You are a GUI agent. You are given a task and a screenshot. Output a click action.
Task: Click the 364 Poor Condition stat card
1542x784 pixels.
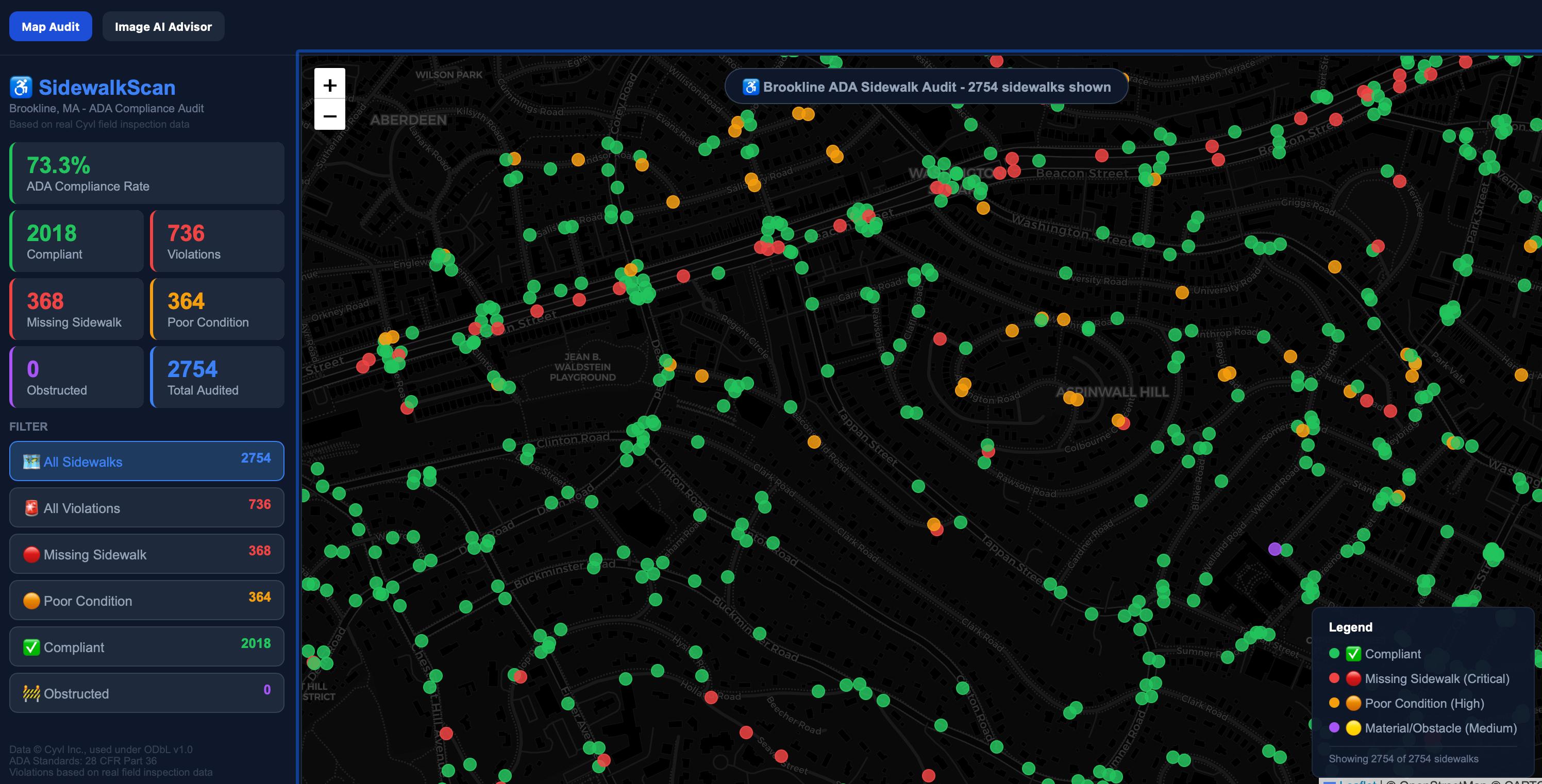217,309
